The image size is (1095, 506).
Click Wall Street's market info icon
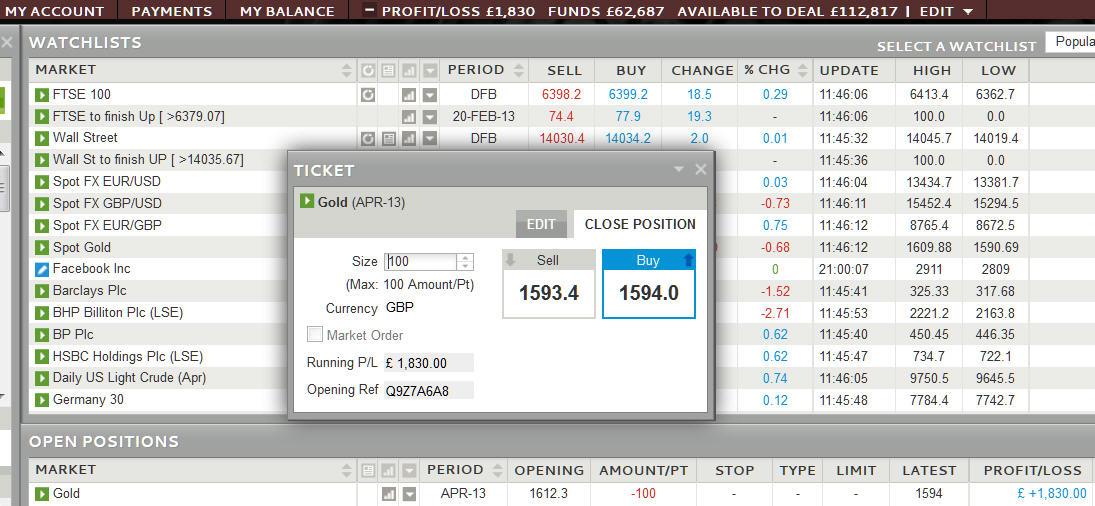coord(388,138)
